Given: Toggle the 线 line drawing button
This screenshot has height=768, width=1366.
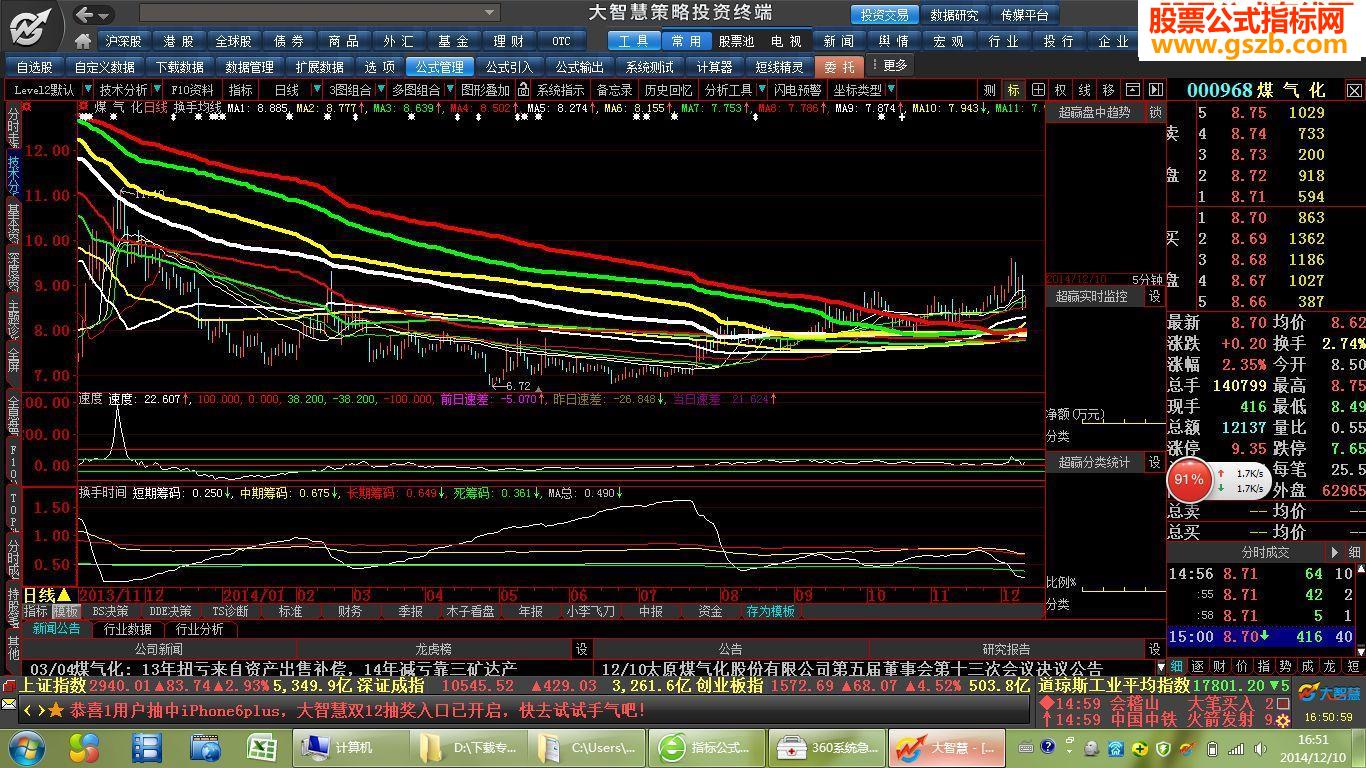Looking at the screenshot, I should 1085,90.
